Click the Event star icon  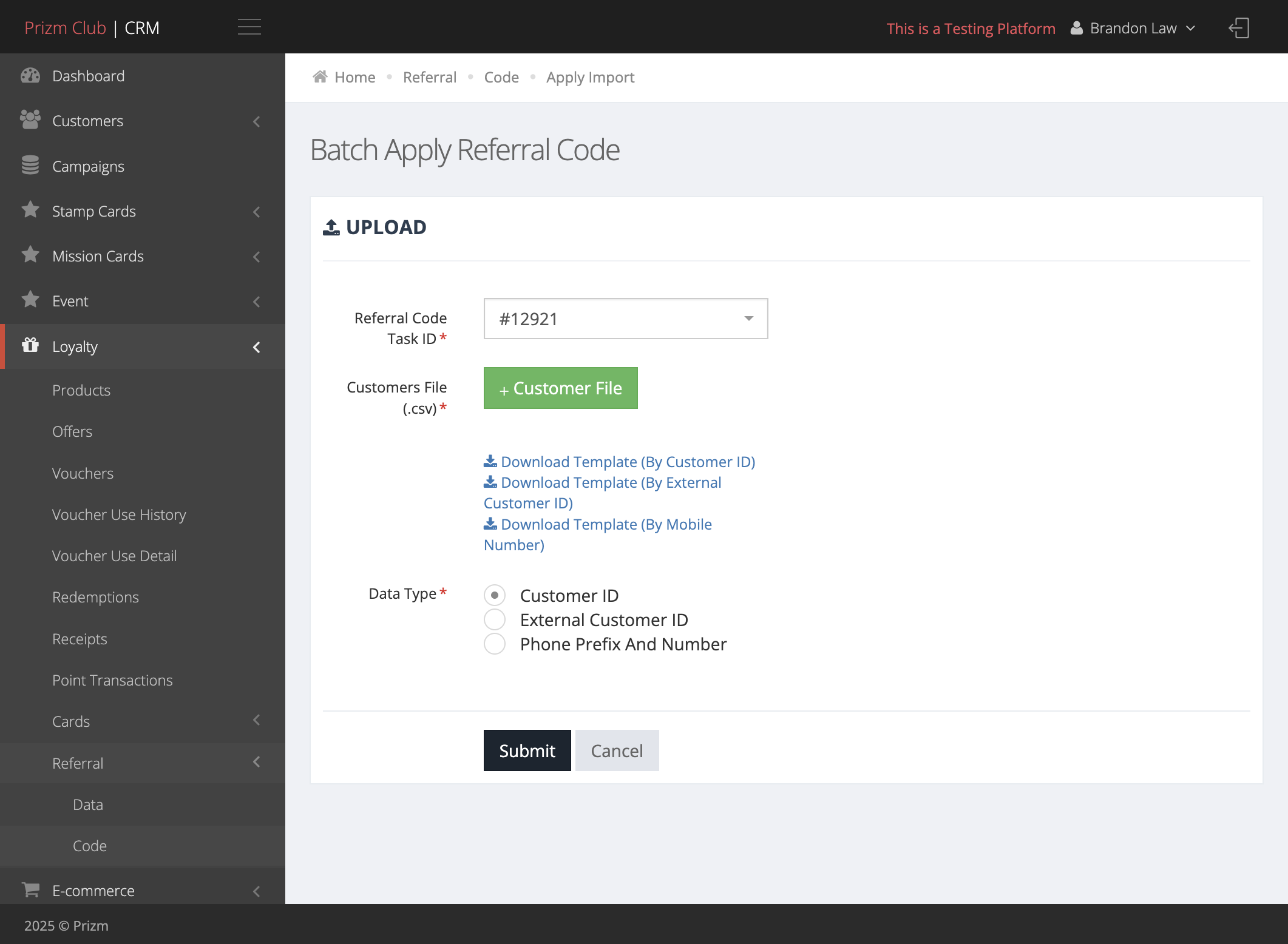(30, 300)
